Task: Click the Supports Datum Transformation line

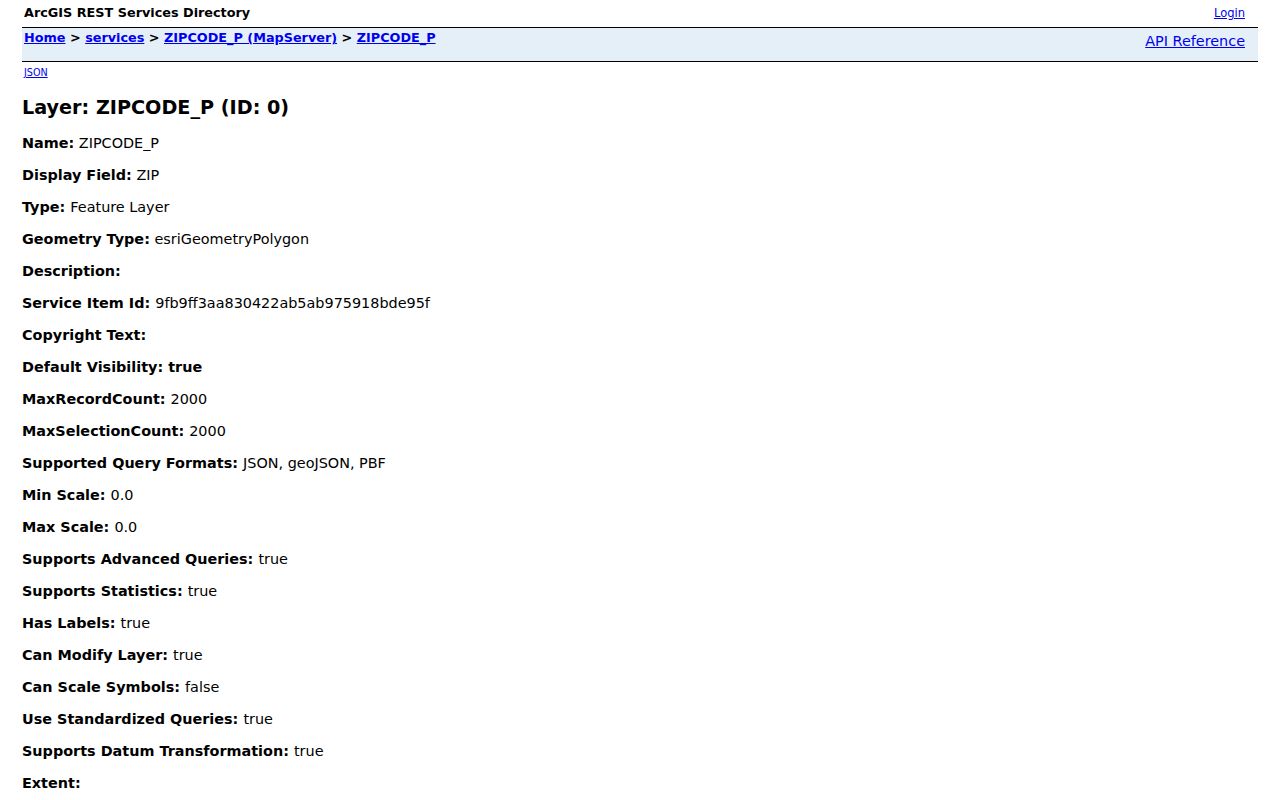Action: [173, 751]
